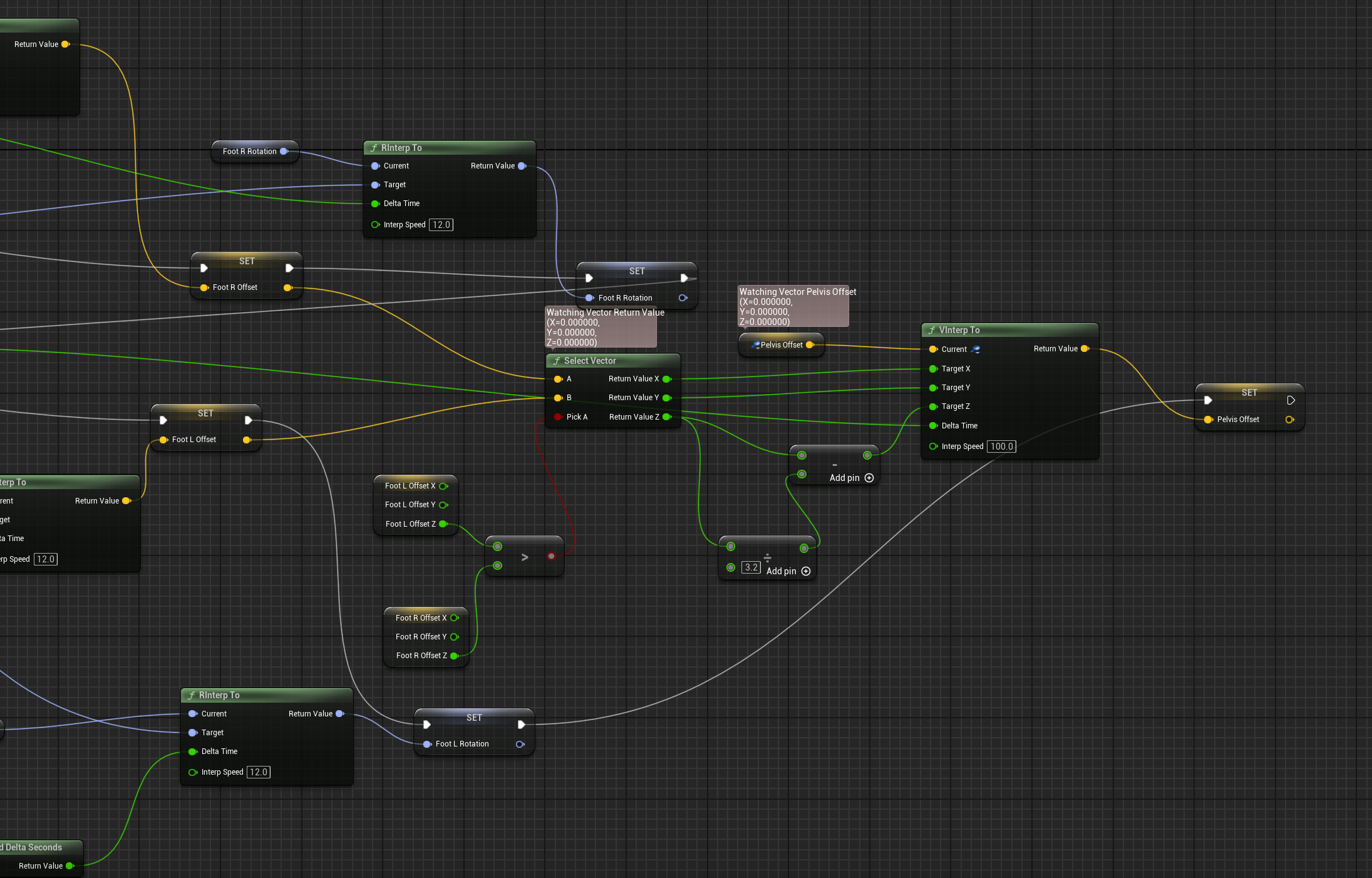Click Foot R Offset Z output pin
The image size is (1372, 878).
tap(454, 656)
